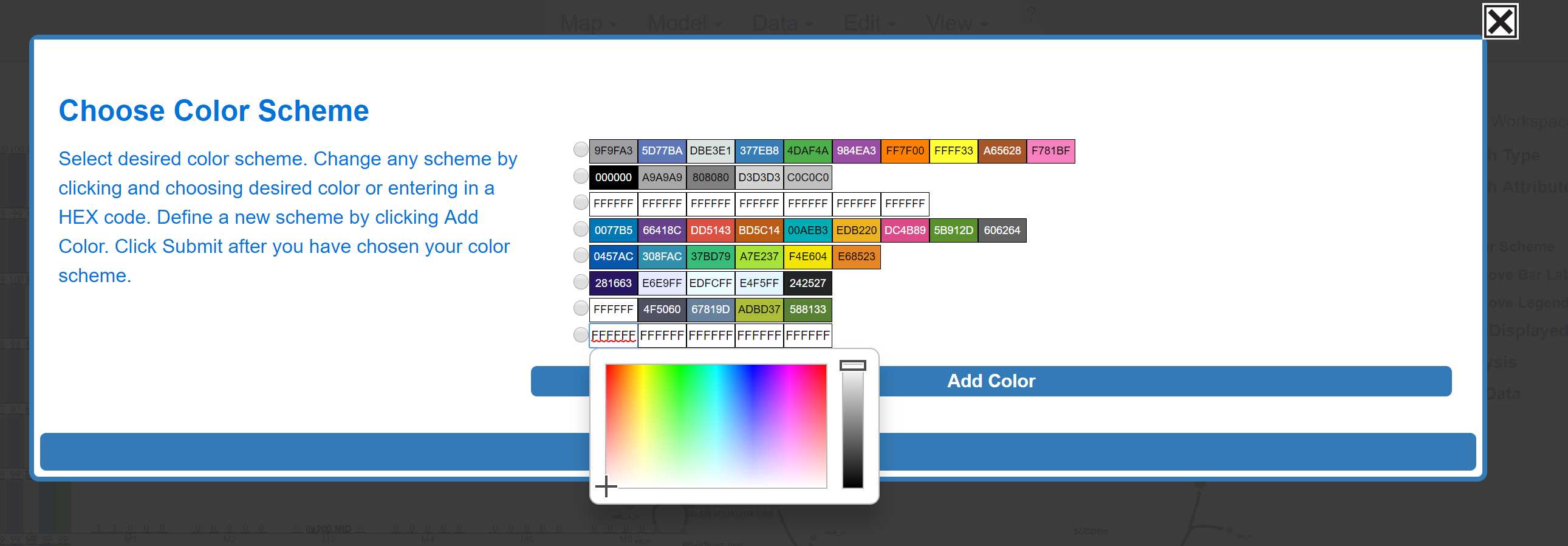This screenshot has width=1568, height=546.
Task: Select the 0077B5 color scheme radio button
Action: [x=581, y=230]
